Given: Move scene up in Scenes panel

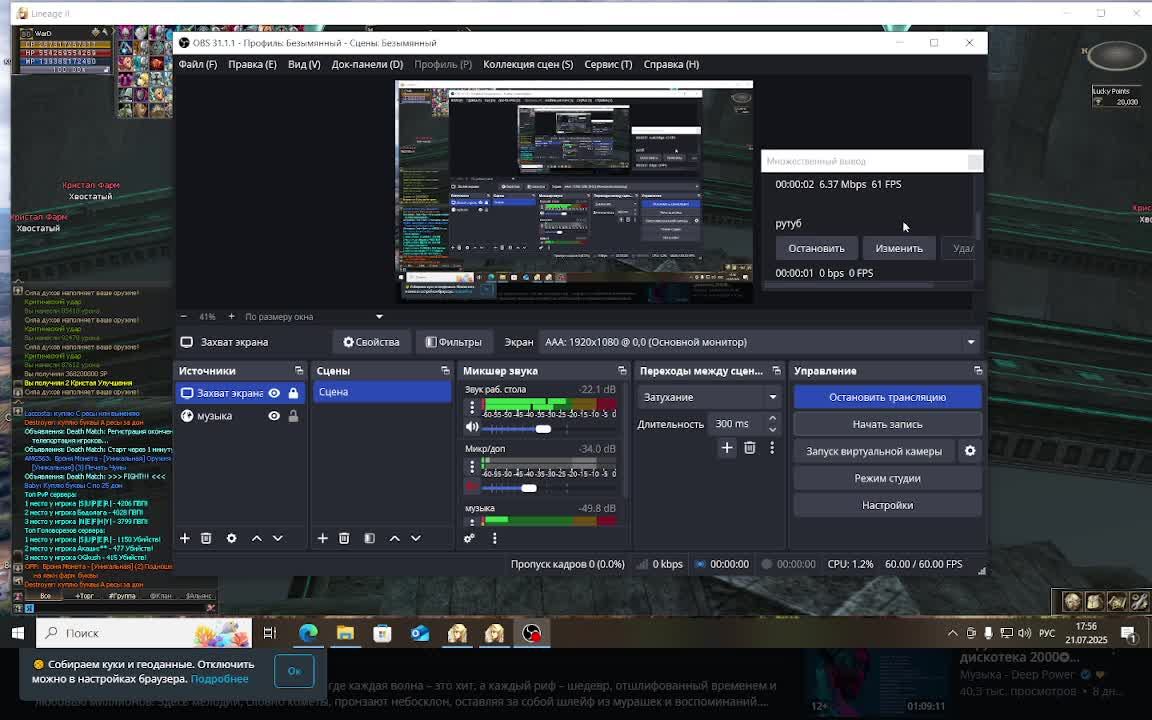Looking at the screenshot, I should pos(395,539).
